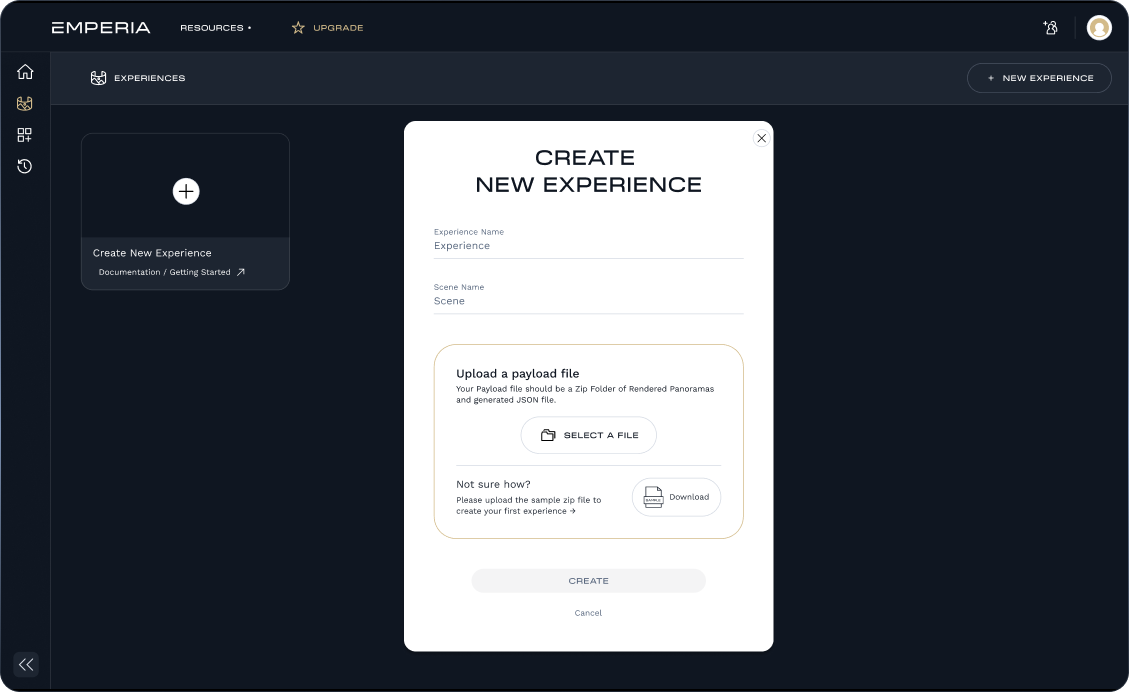Focus the Experience Name input field

point(588,246)
